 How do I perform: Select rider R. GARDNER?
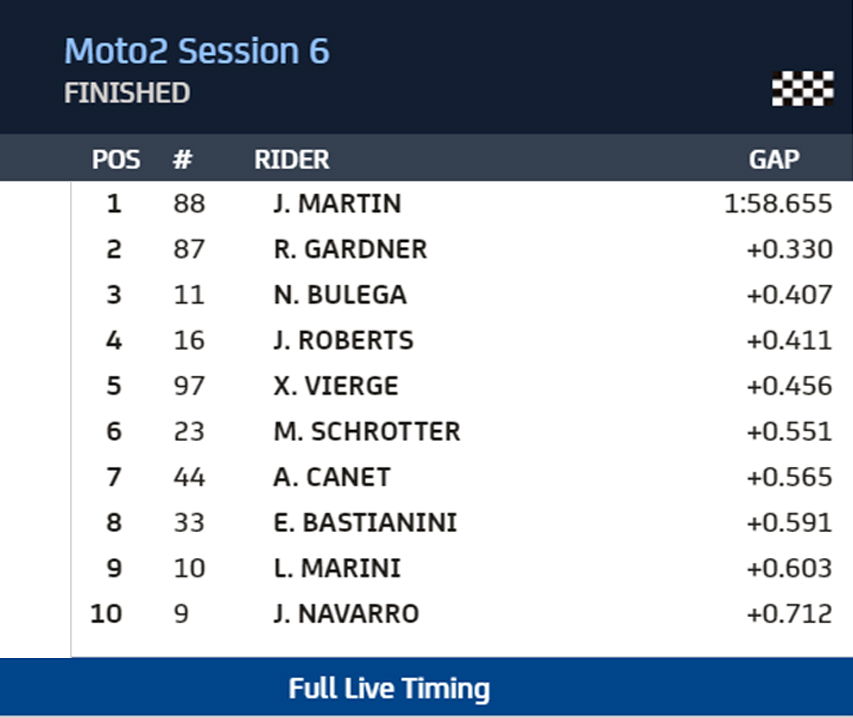pos(350,249)
